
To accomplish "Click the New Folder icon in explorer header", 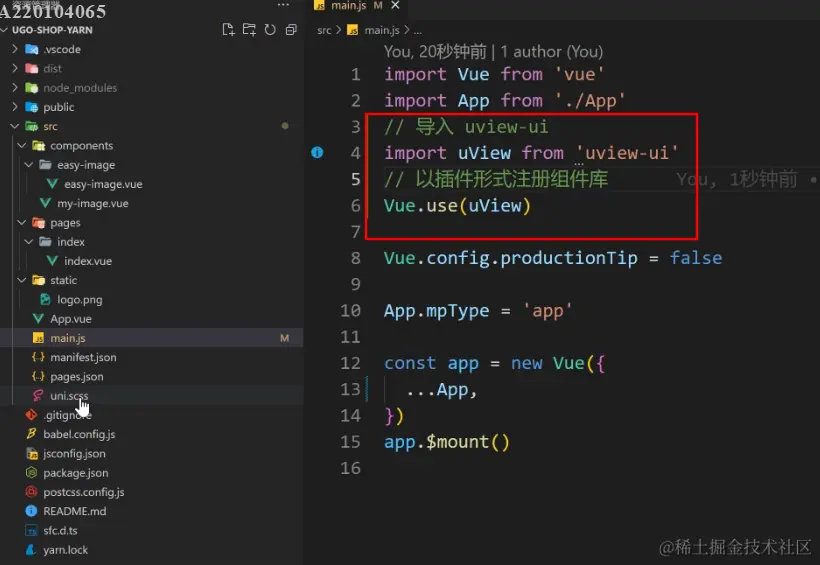I will (249, 30).
